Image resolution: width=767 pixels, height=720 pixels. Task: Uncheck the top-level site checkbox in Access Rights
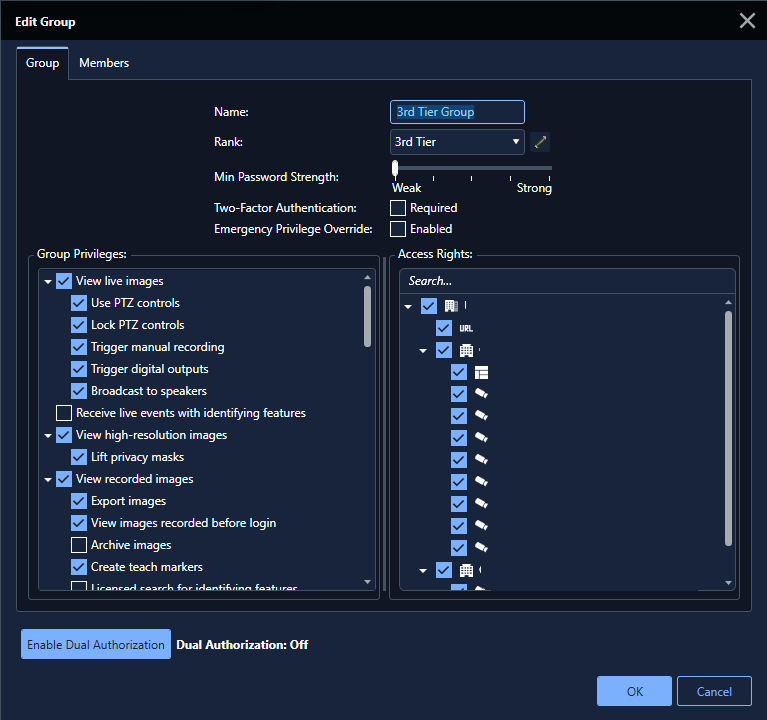click(429, 306)
